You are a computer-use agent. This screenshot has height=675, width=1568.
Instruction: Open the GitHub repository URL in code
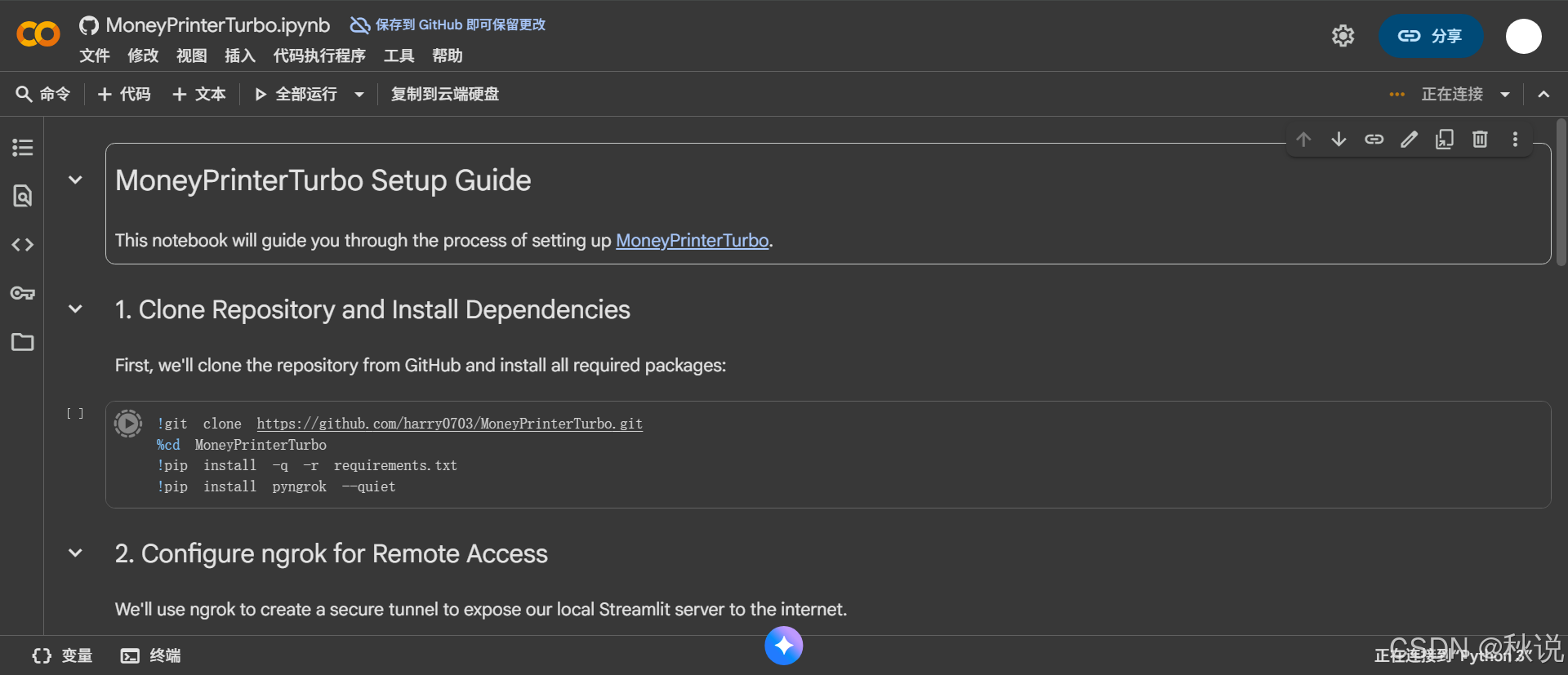point(449,424)
